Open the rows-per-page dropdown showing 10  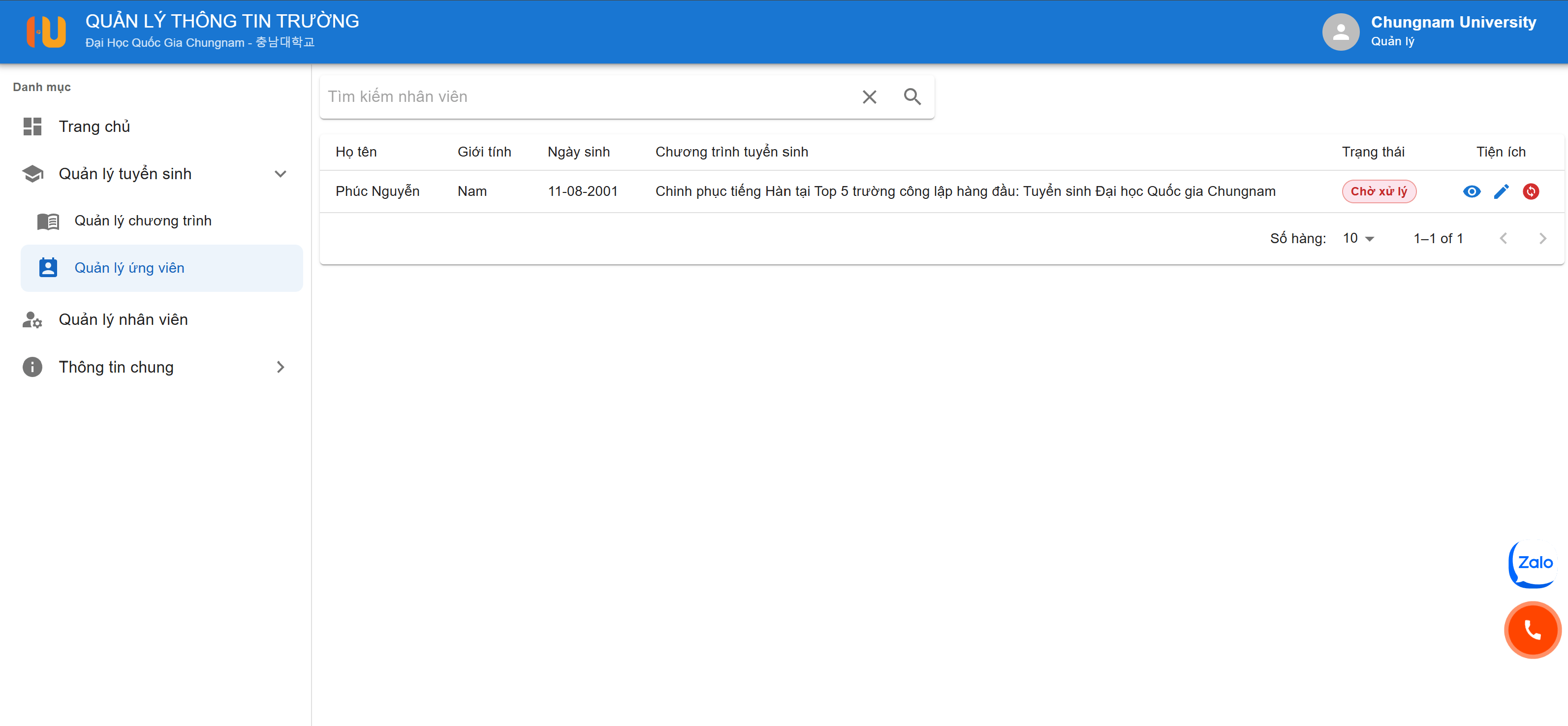click(1359, 239)
